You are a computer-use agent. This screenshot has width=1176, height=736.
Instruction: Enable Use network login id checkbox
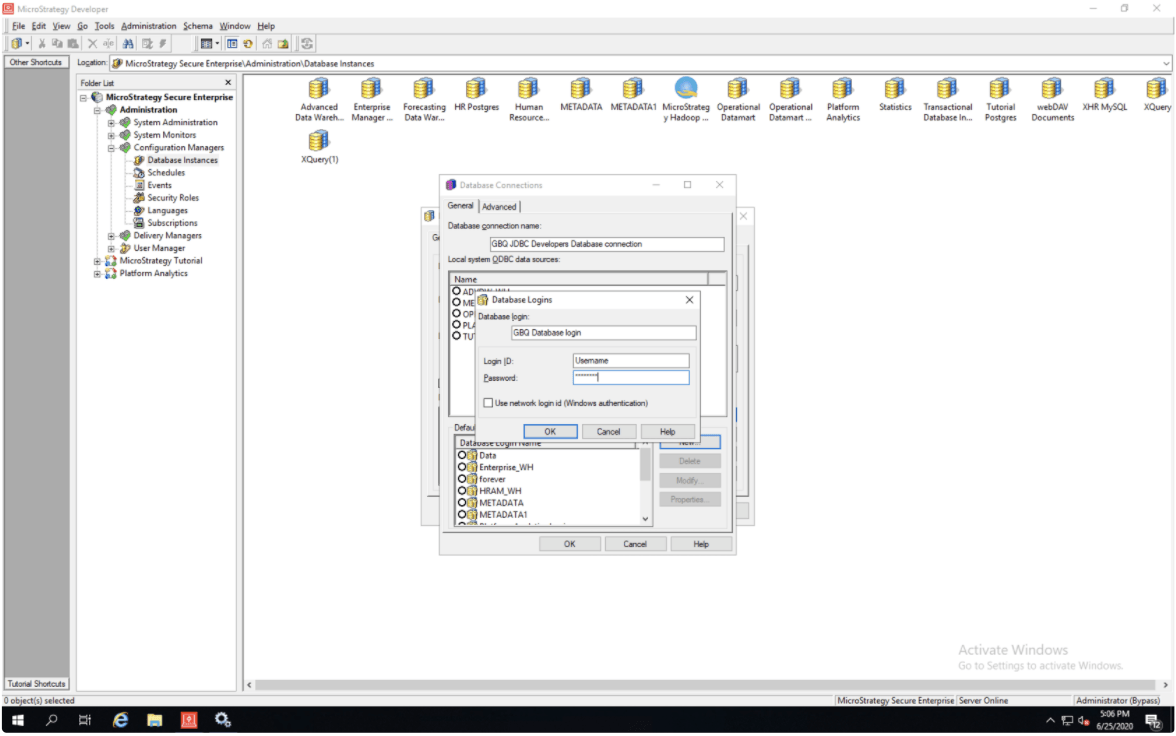[488, 403]
